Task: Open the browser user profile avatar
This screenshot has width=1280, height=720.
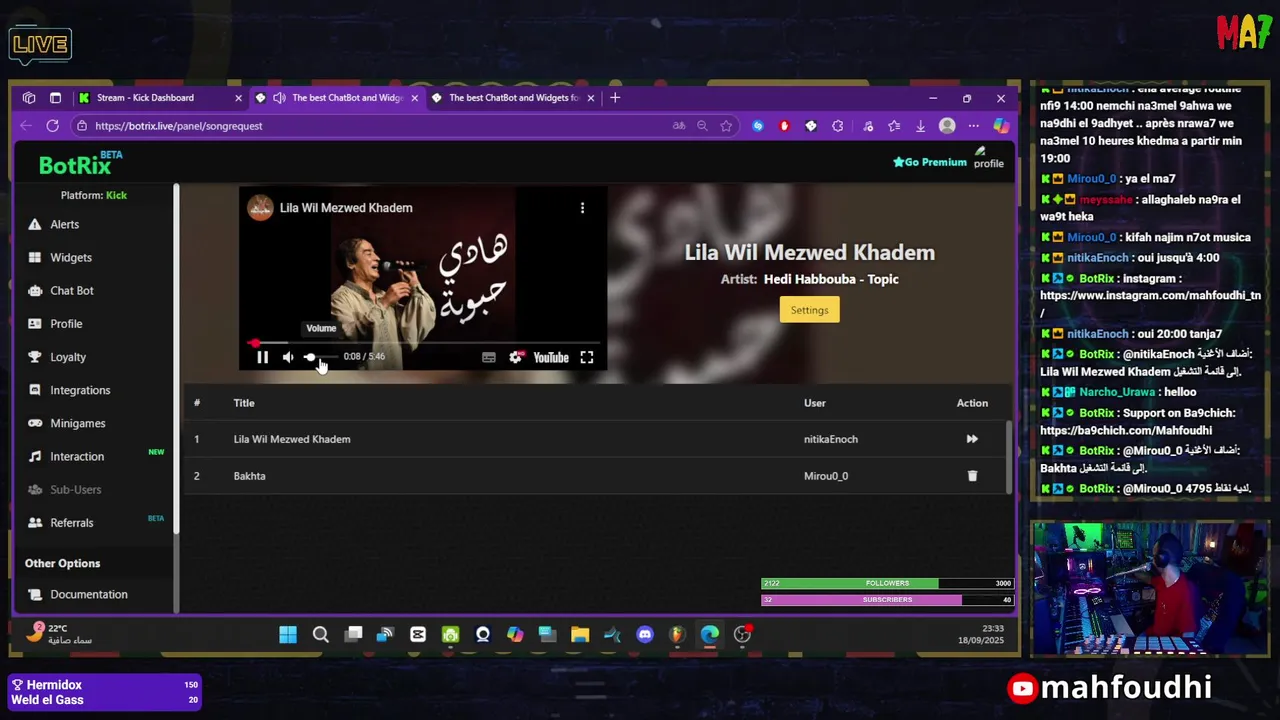Action: pyautogui.click(x=947, y=126)
